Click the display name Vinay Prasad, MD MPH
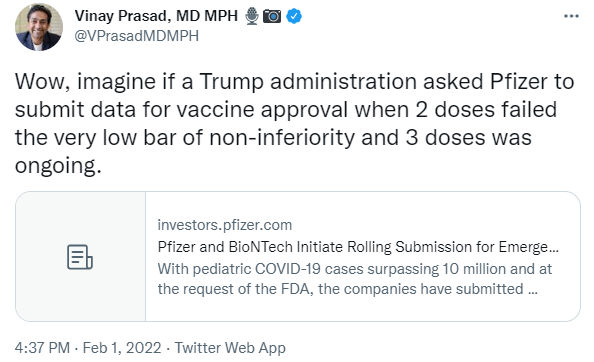The width and height of the screenshot is (594, 362). pos(156,16)
